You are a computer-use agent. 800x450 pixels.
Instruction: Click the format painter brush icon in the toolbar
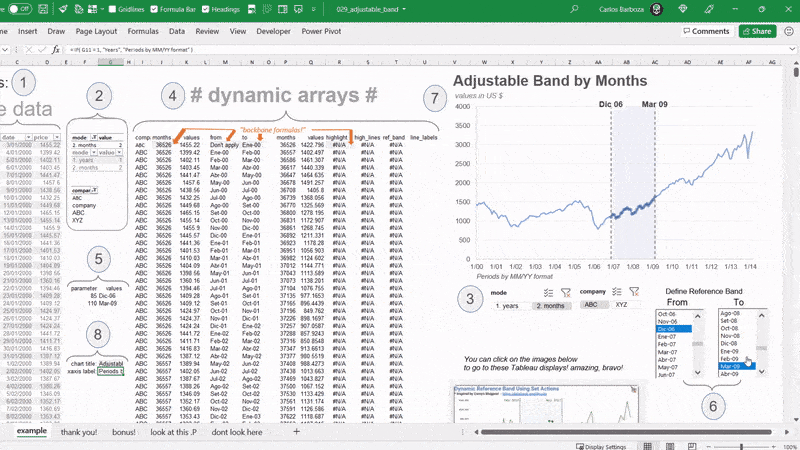tap(63, 9)
